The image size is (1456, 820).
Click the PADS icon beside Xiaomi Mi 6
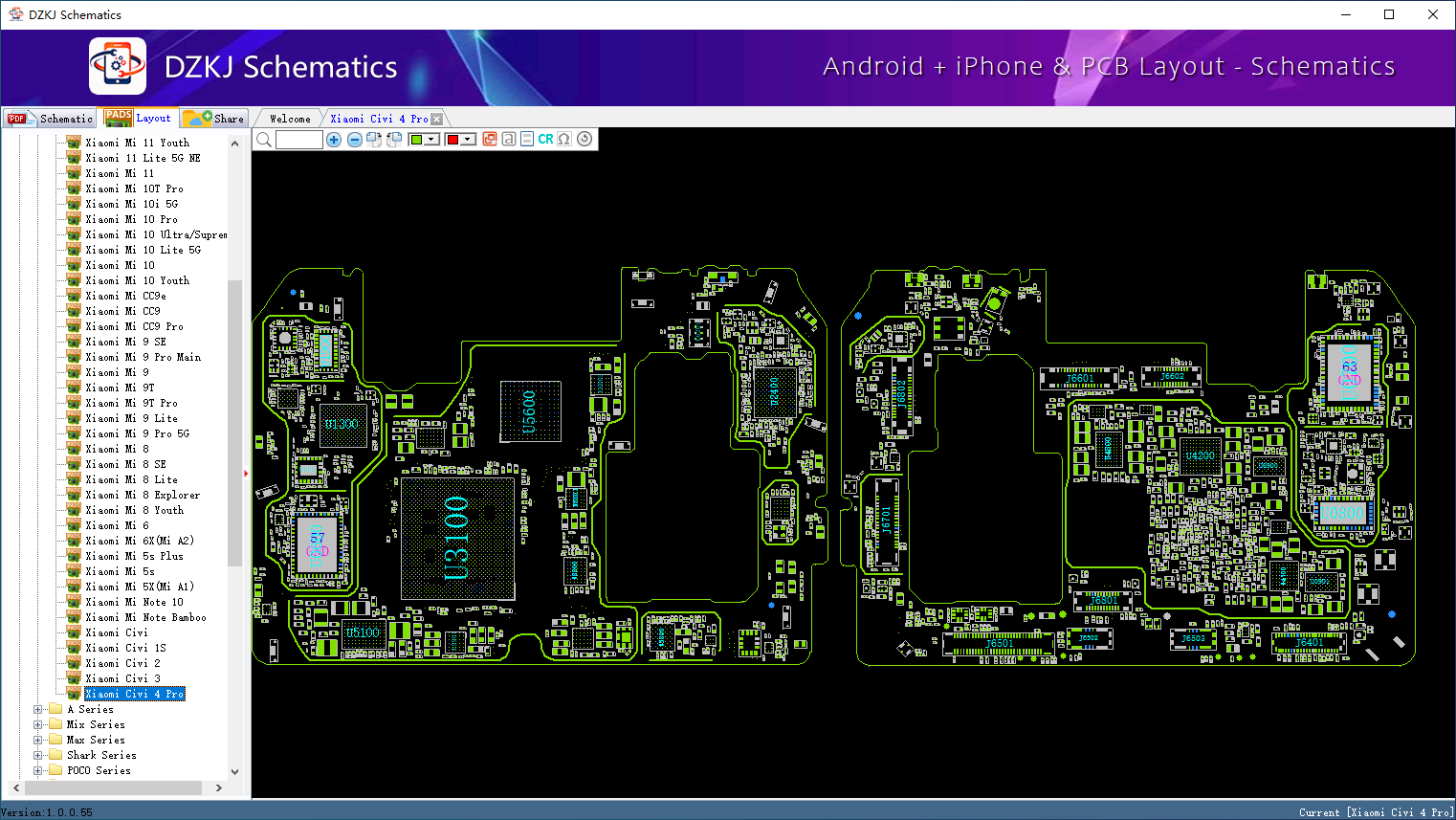coord(74,525)
